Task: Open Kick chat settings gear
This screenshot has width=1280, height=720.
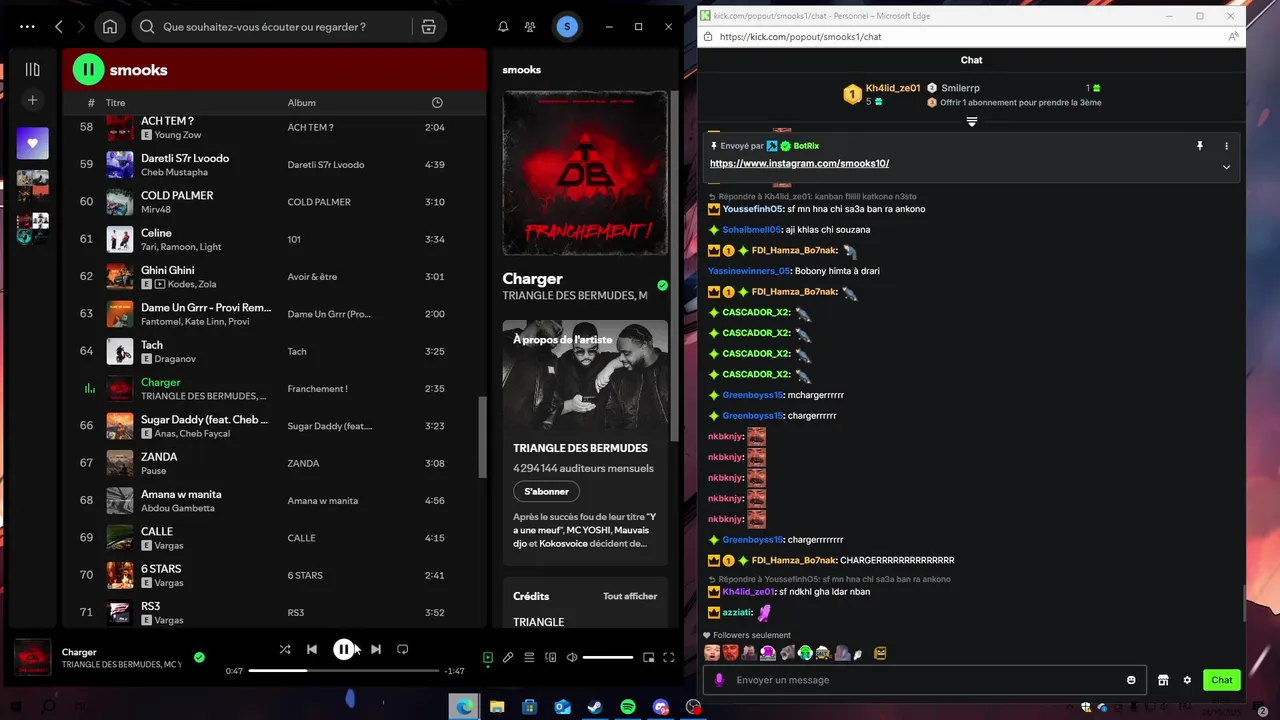Action: [x=1187, y=680]
